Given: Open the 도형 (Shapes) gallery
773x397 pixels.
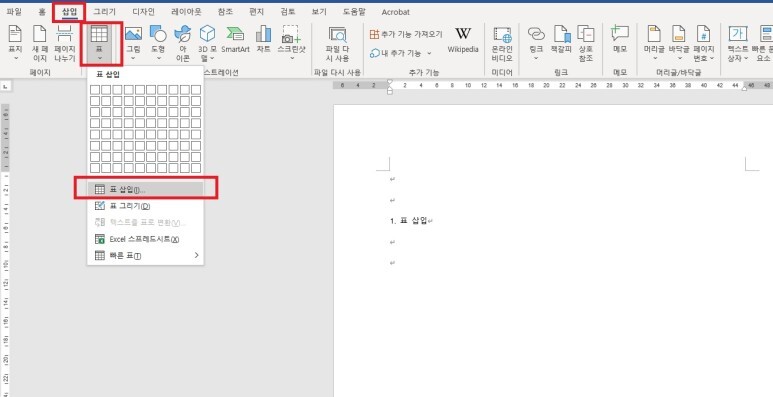Looking at the screenshot, I should coord(158,43).
